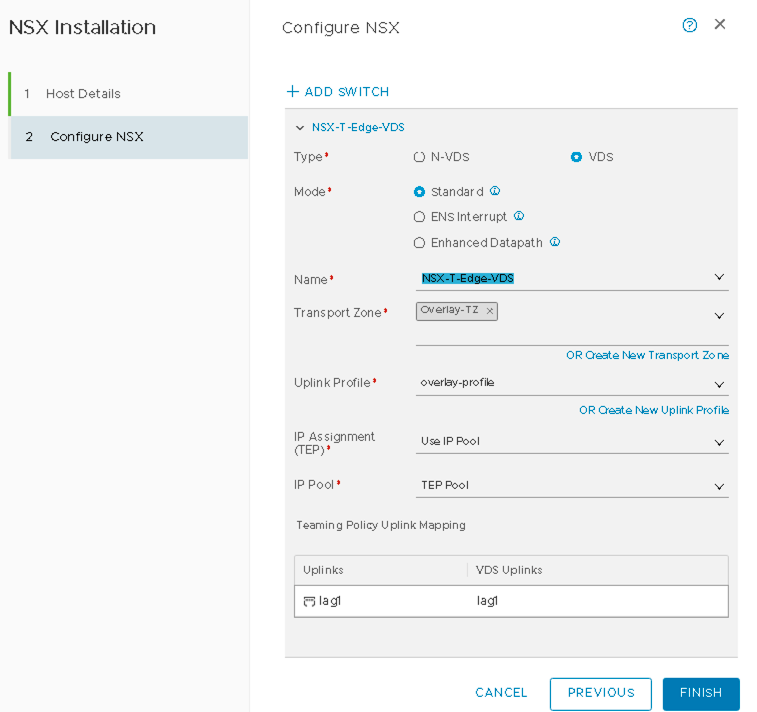Viewport: 757px width, 712px height.
Task: Choose Enhanced Datapath mode option
Action: tap(420, 243)
